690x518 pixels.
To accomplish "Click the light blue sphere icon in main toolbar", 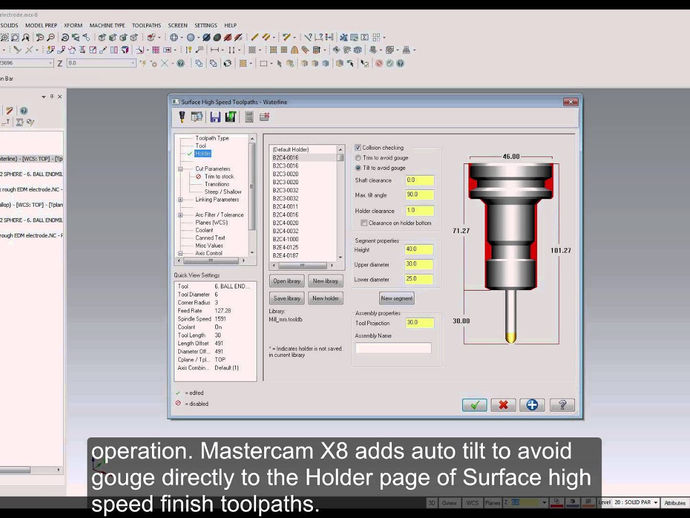I will [191, 37].
